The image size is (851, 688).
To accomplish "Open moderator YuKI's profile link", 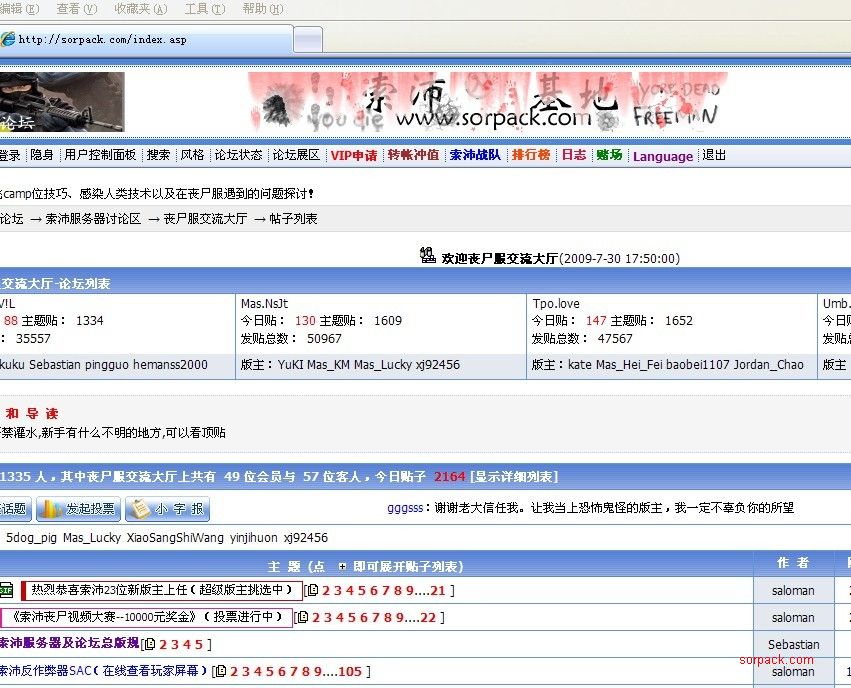I will pyautogui.click(x=292, y=365).
